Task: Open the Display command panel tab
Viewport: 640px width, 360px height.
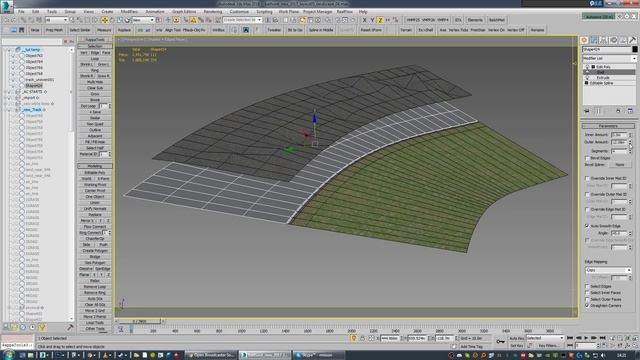Action: click(x=623, y=40)
